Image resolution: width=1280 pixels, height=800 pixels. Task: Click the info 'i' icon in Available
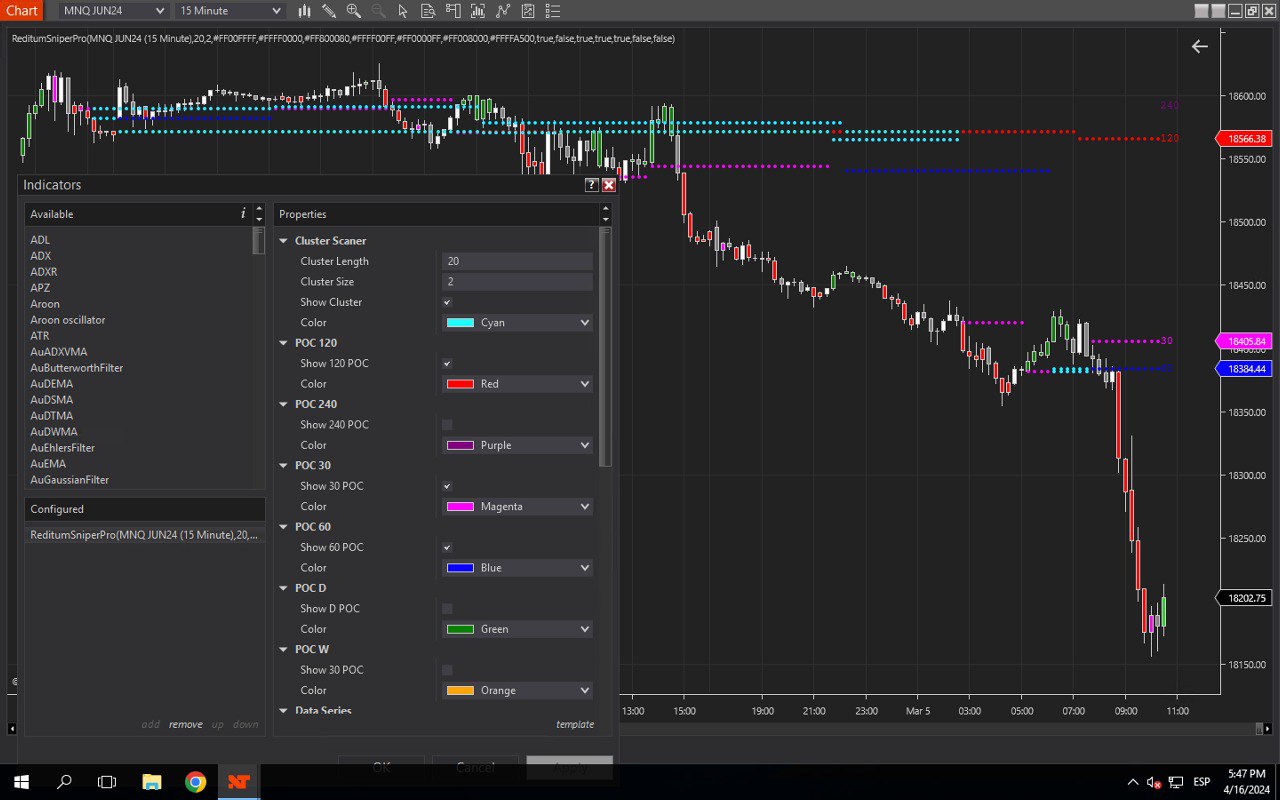[243, 214]
